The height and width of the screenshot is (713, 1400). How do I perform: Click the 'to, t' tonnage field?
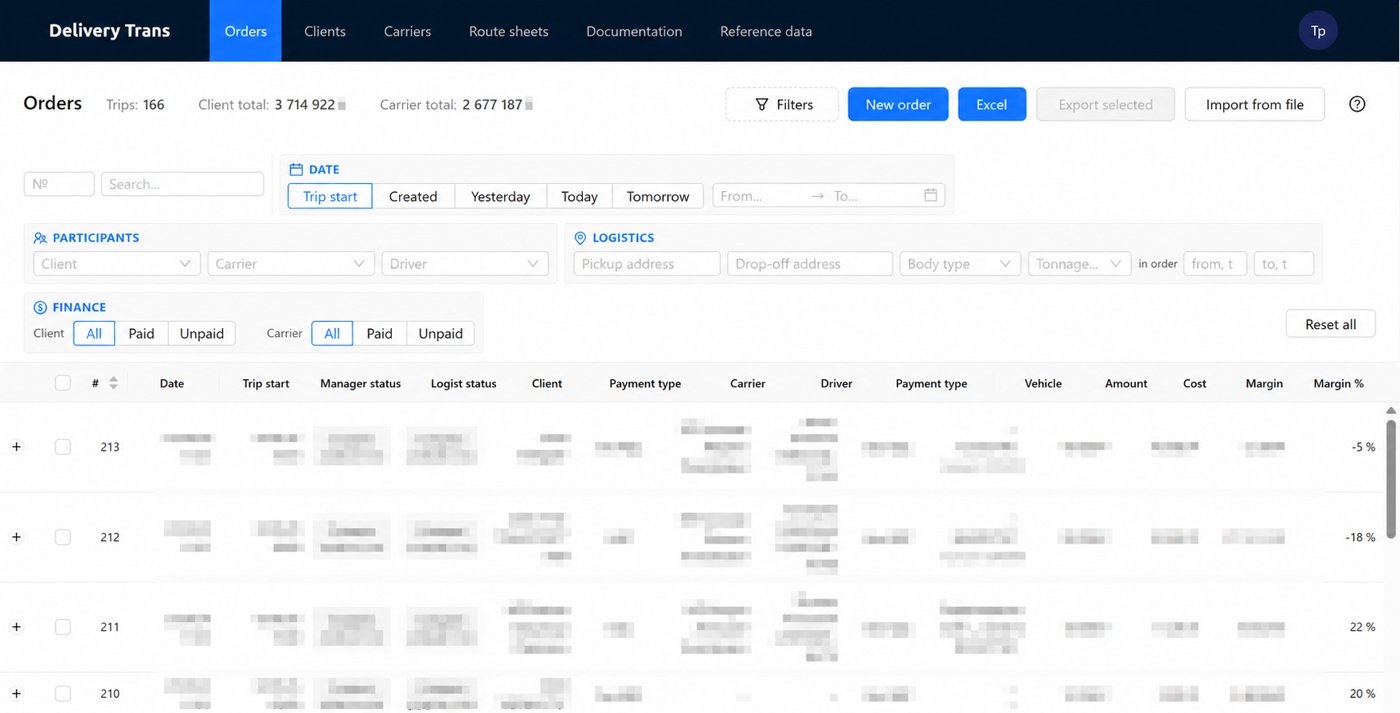point(1284,264)
